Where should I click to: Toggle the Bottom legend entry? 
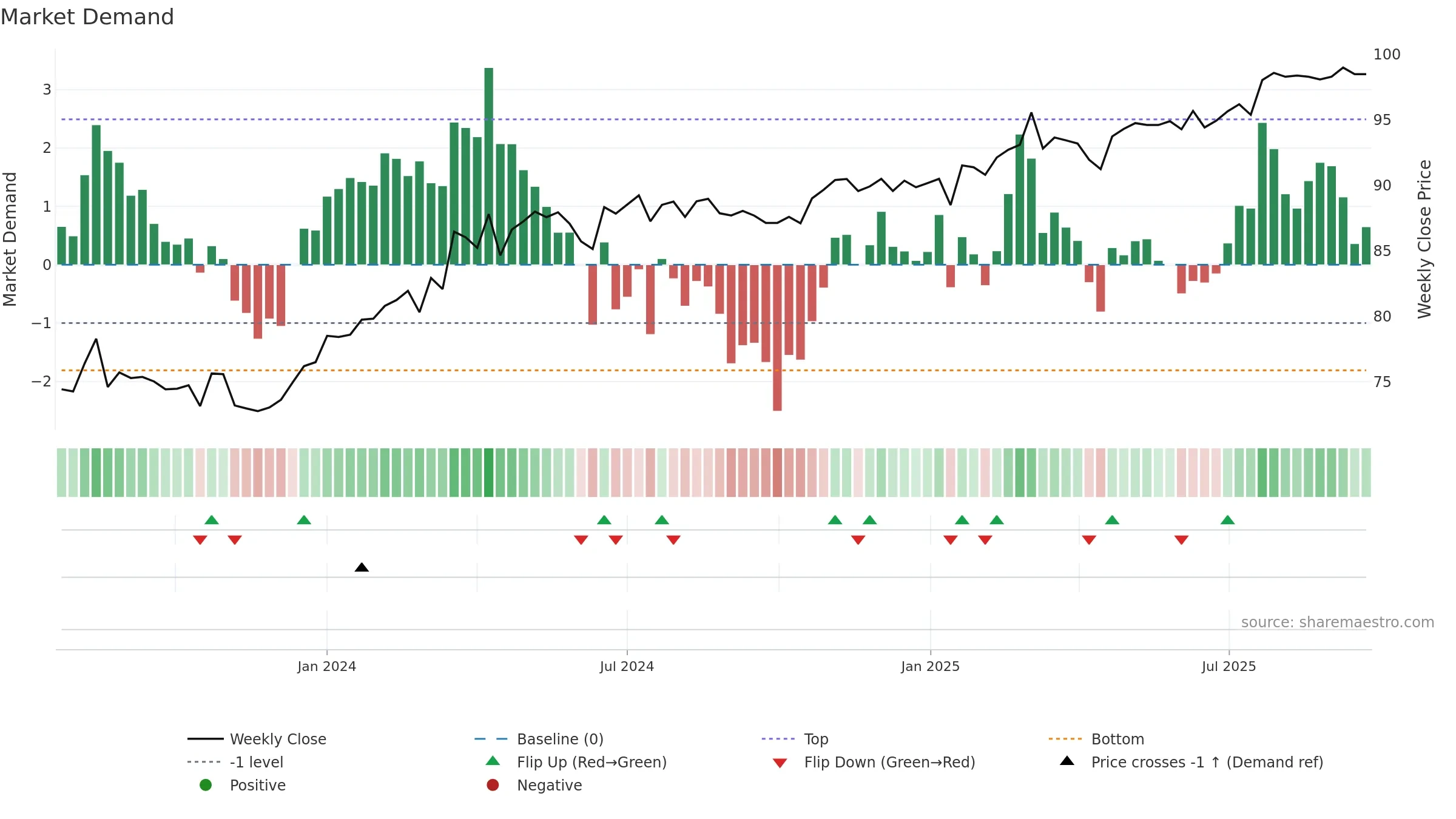[1096, 739]
